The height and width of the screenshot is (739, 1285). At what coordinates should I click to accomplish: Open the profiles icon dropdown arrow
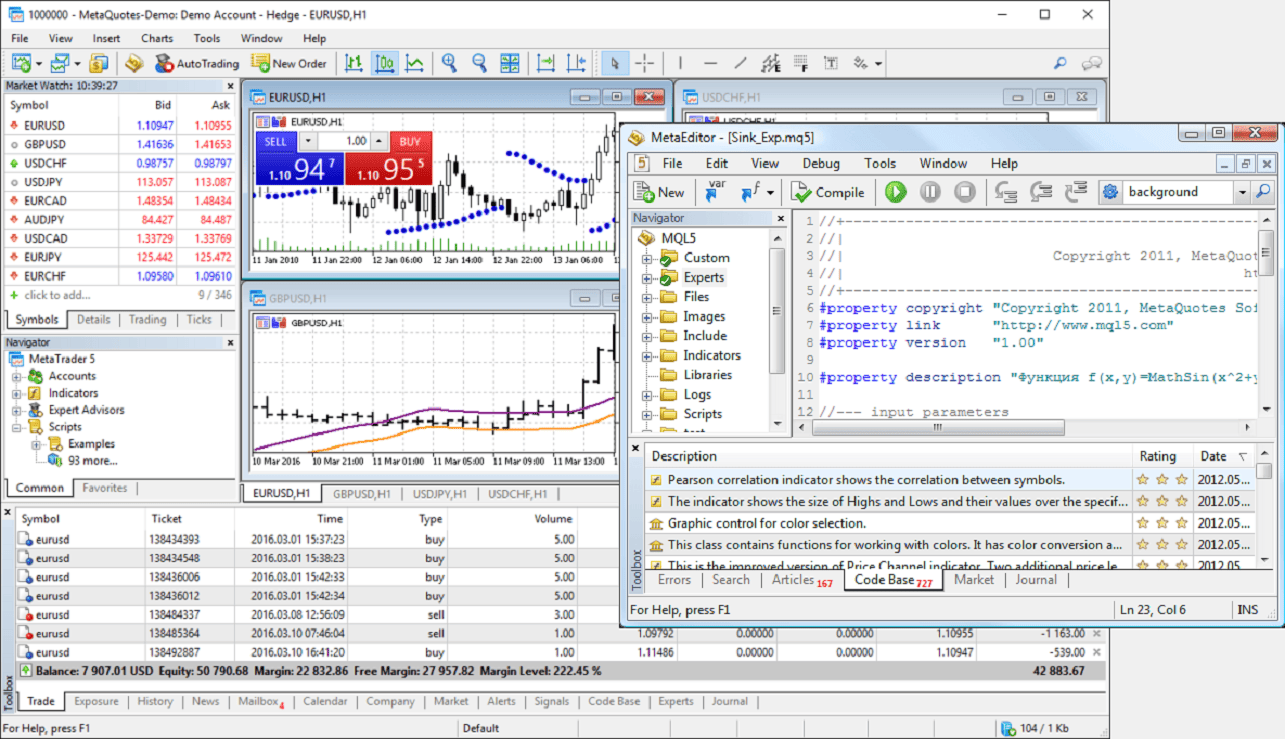[76, 63]
